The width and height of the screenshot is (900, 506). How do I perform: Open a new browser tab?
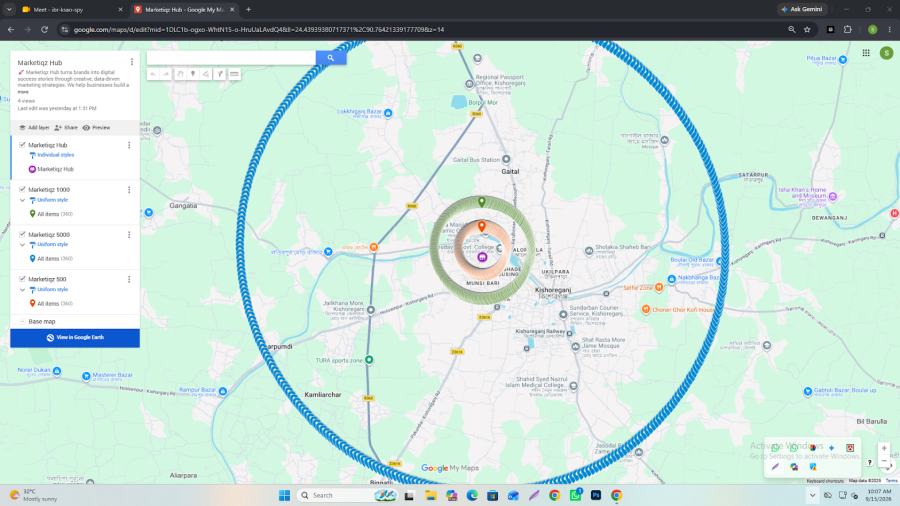(x=249, y=9)
